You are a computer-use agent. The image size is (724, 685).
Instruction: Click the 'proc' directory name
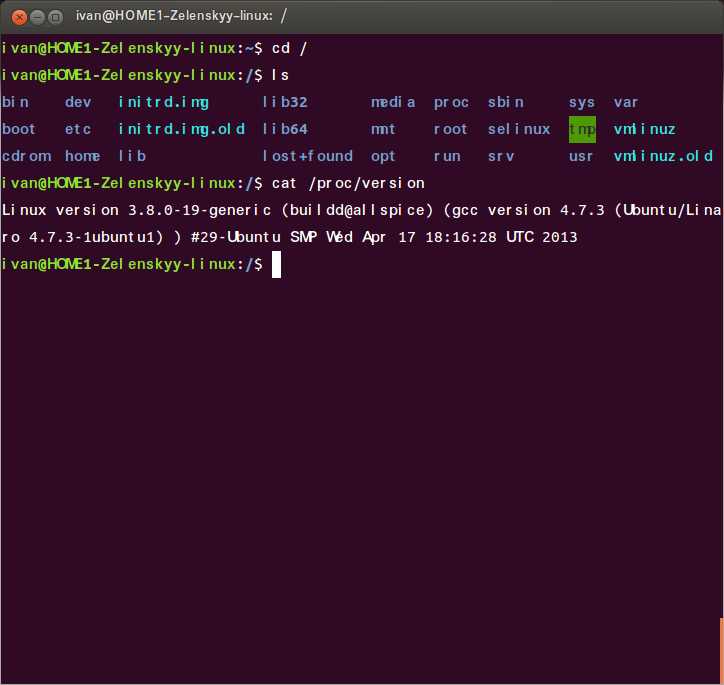click(x=451, y=103)
